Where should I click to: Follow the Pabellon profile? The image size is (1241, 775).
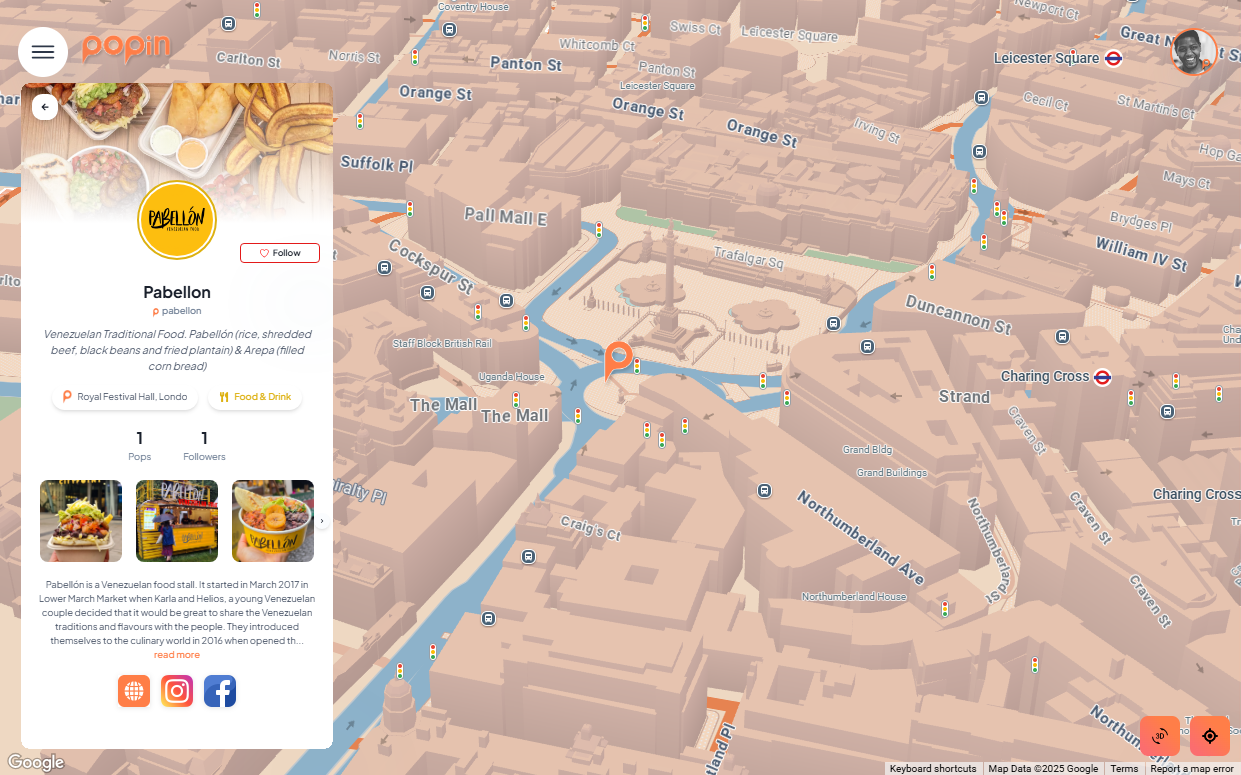coord(280,253)
